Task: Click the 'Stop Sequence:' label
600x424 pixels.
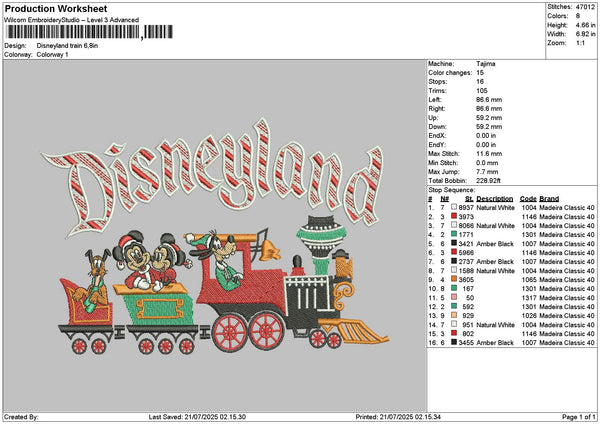Action: [452, 190]
